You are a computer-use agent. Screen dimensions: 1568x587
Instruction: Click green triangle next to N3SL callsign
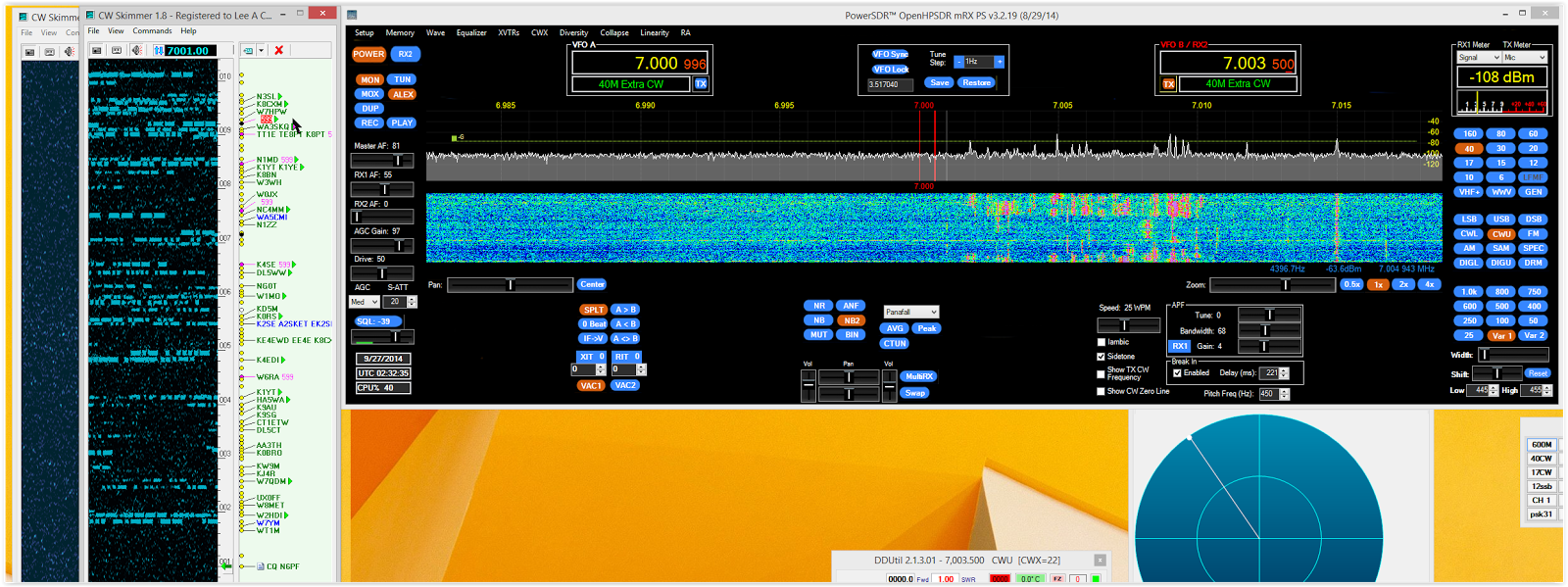(x=281, y=97)
